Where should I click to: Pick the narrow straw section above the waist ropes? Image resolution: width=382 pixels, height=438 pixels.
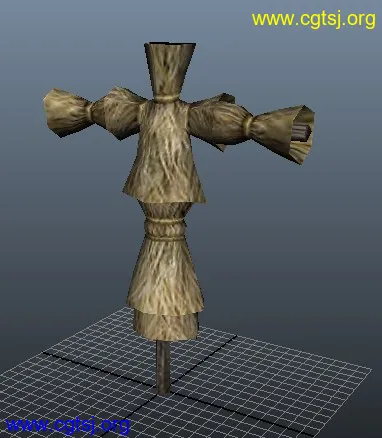click(x=165, y=210)
